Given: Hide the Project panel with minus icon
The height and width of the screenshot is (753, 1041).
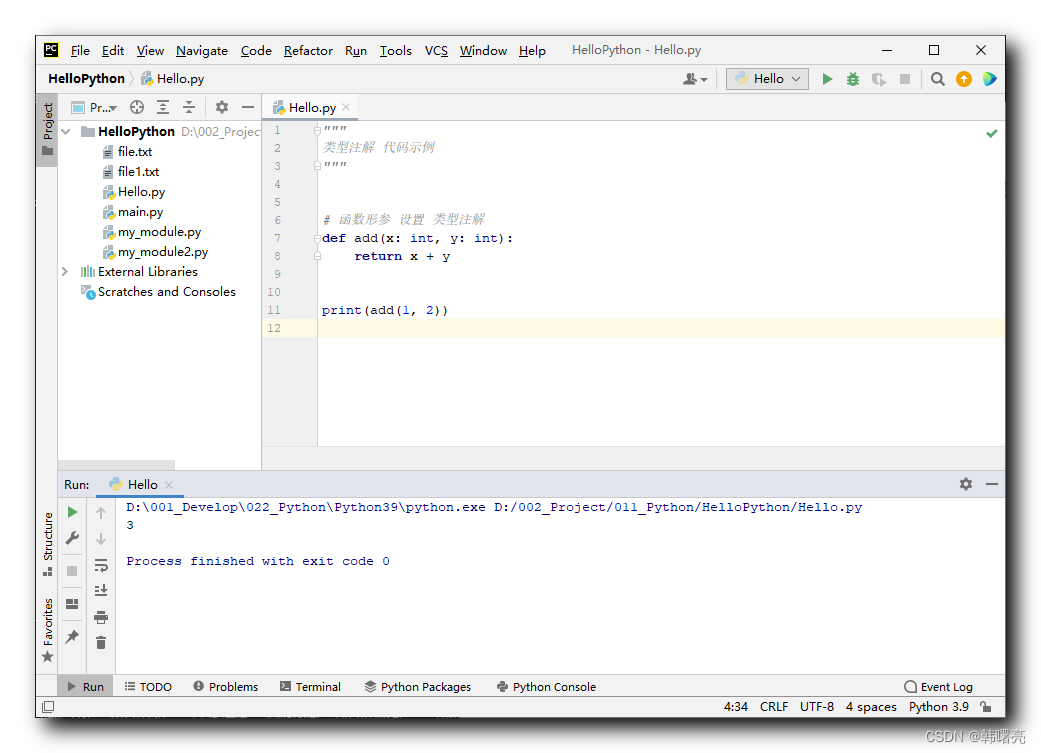Looking at the screenshot, I should 248,107.
